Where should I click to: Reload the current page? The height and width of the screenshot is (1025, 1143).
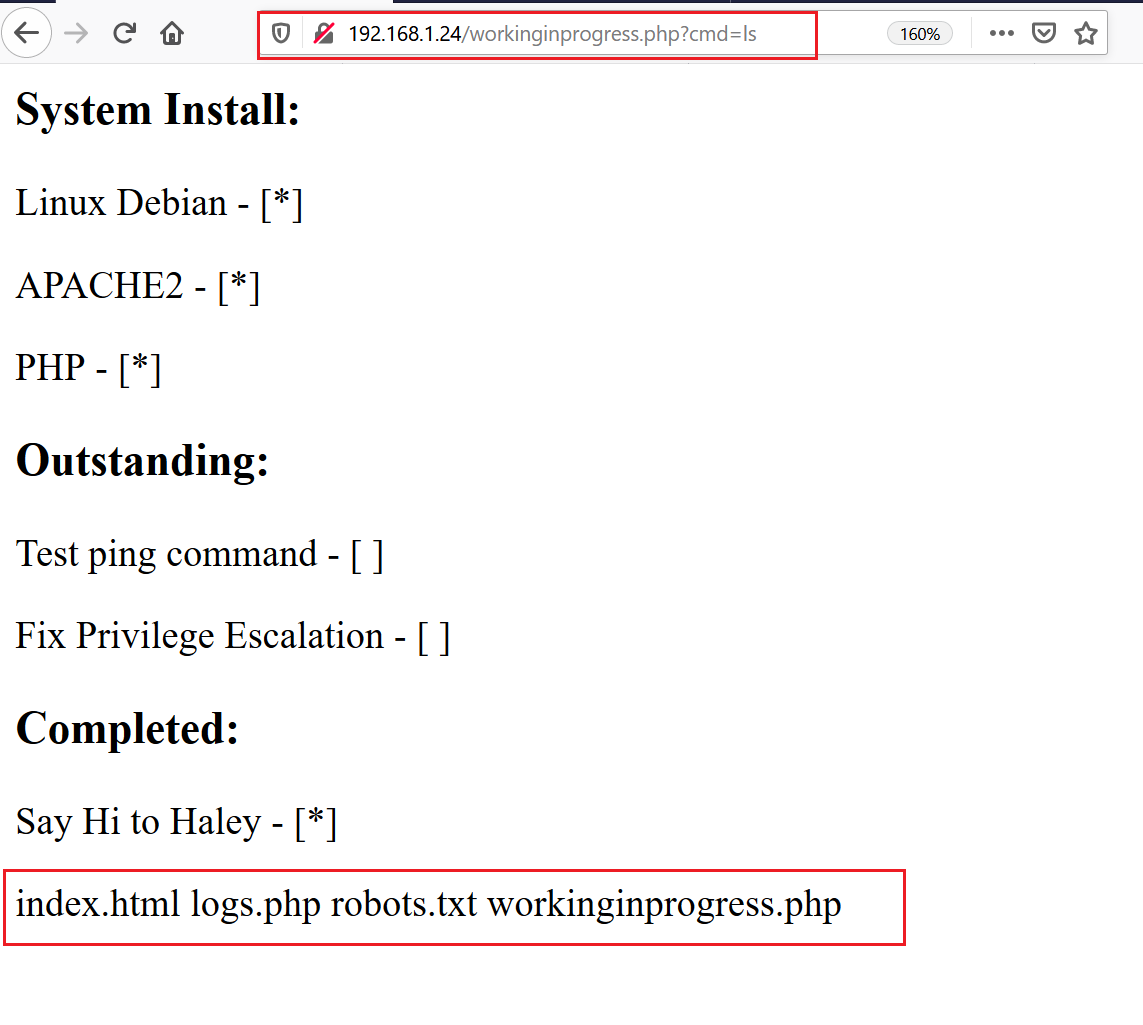click(124, 34)
